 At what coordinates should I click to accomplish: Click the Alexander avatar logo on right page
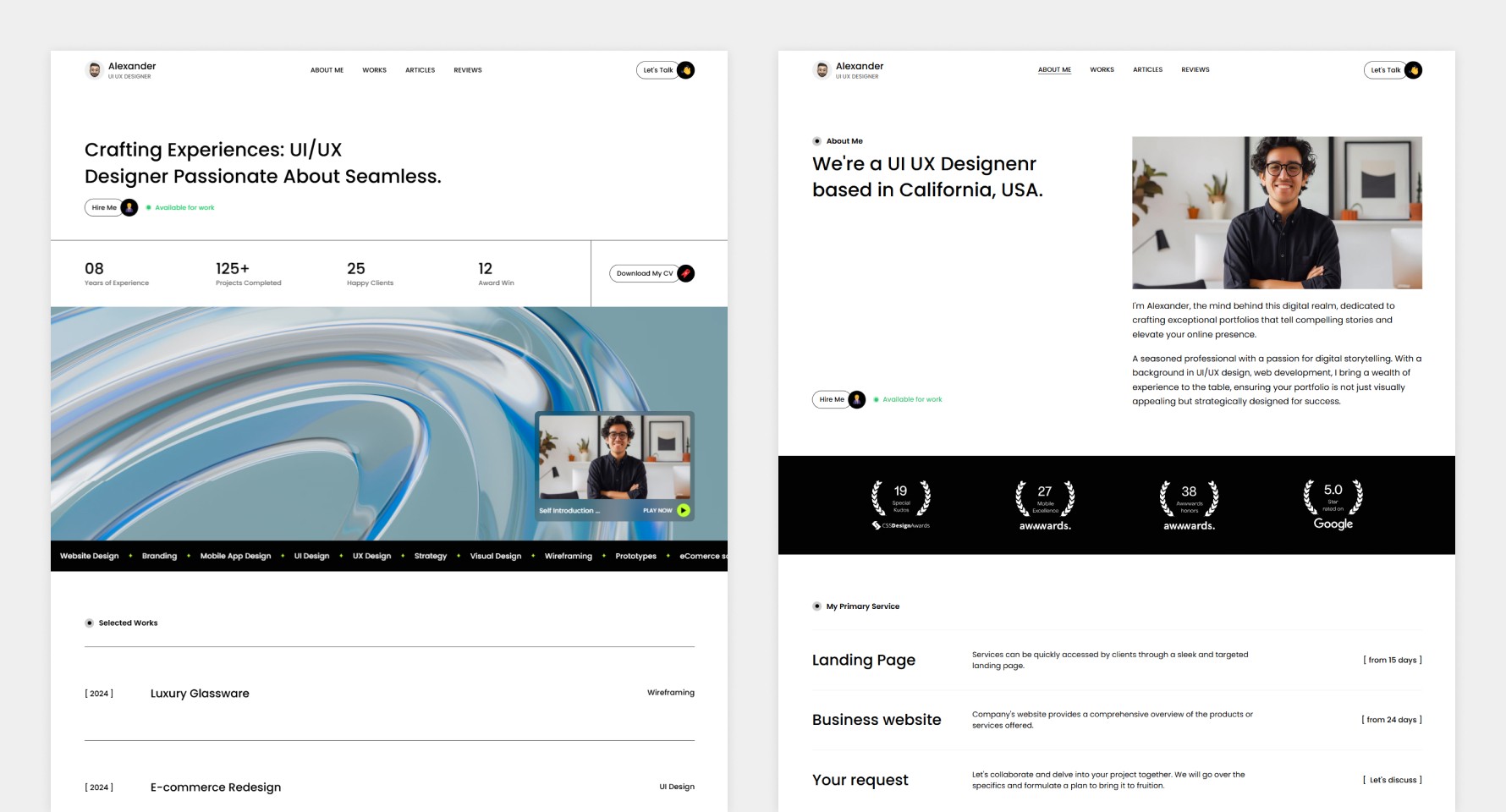tap(822, 70)
